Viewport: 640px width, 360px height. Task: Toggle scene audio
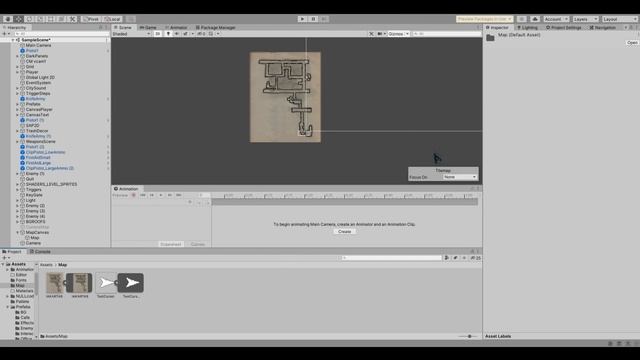tap(177, 34)
